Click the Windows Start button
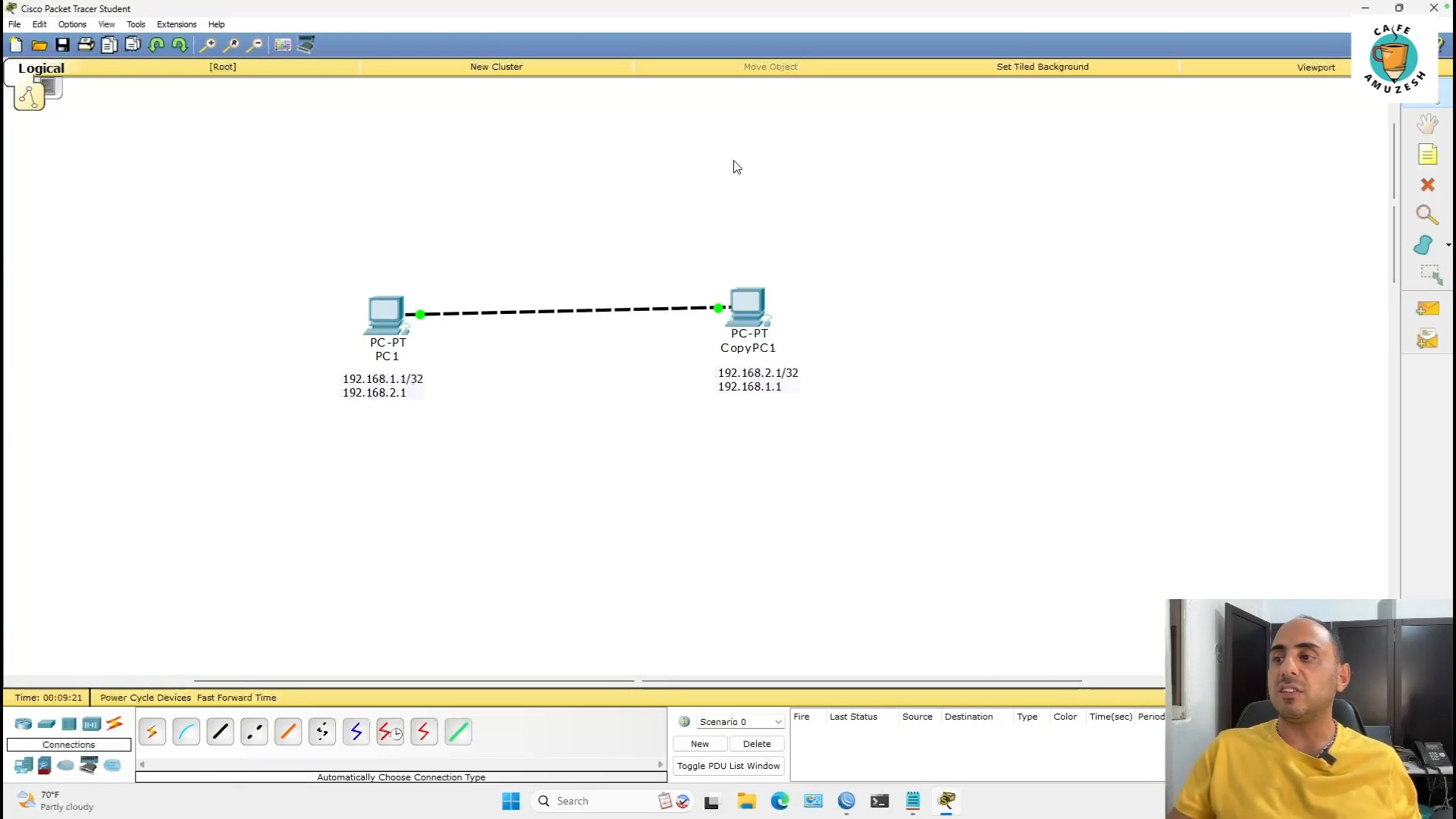 coord(511,801)
